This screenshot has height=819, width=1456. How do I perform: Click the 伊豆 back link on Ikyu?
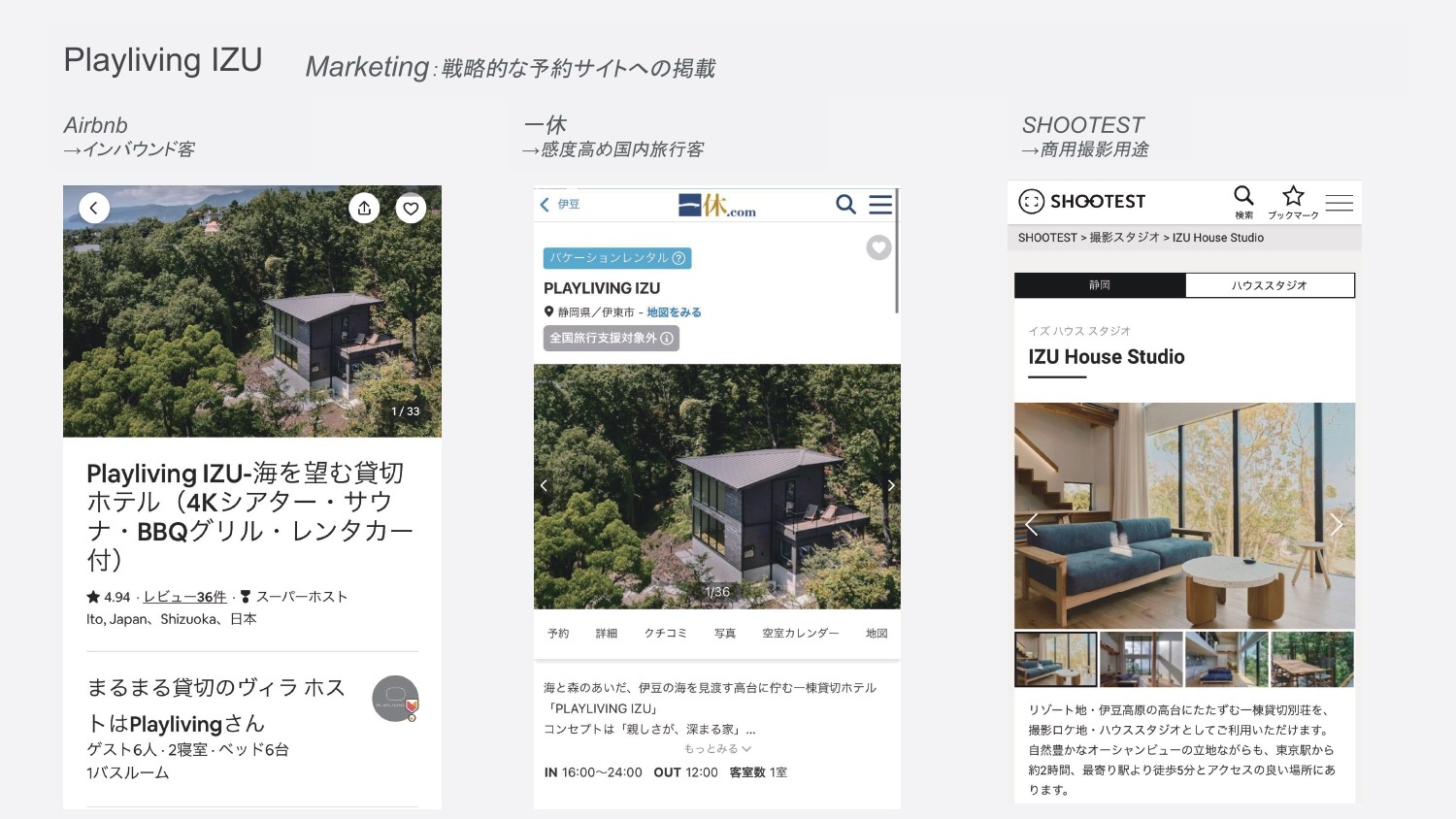click(x=560, y=205)
